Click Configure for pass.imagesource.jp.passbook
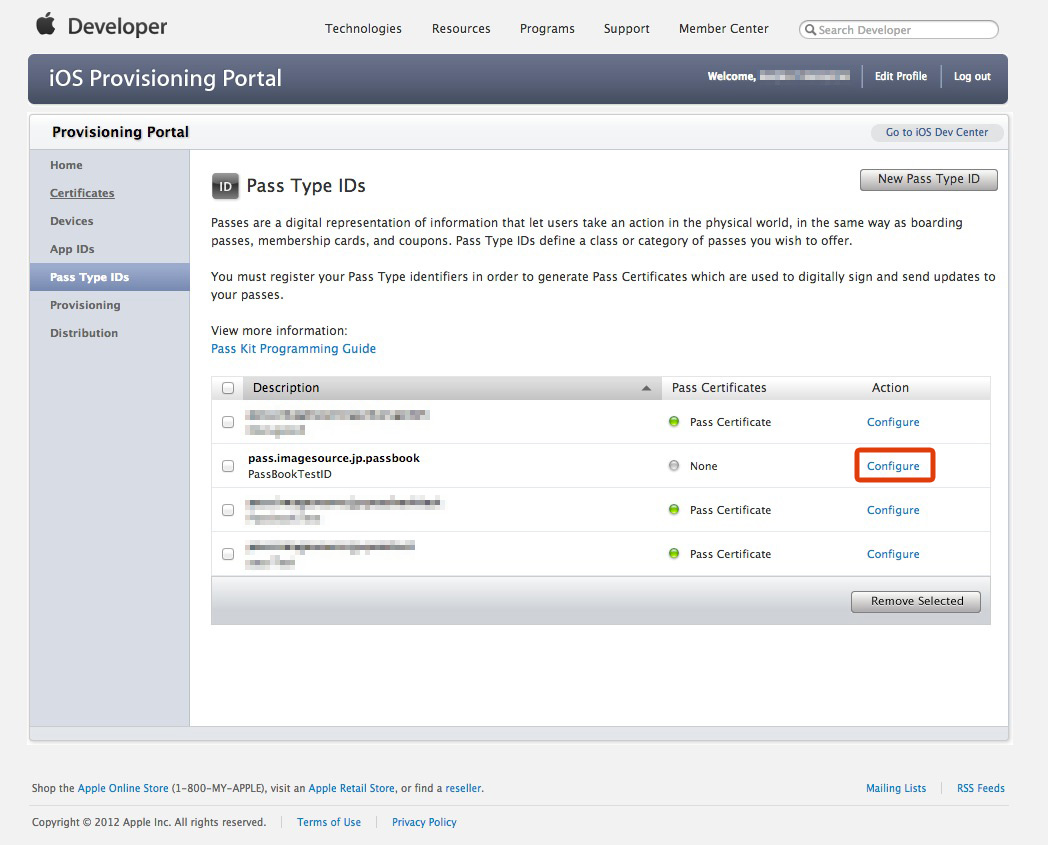 (x=893, y=466)
